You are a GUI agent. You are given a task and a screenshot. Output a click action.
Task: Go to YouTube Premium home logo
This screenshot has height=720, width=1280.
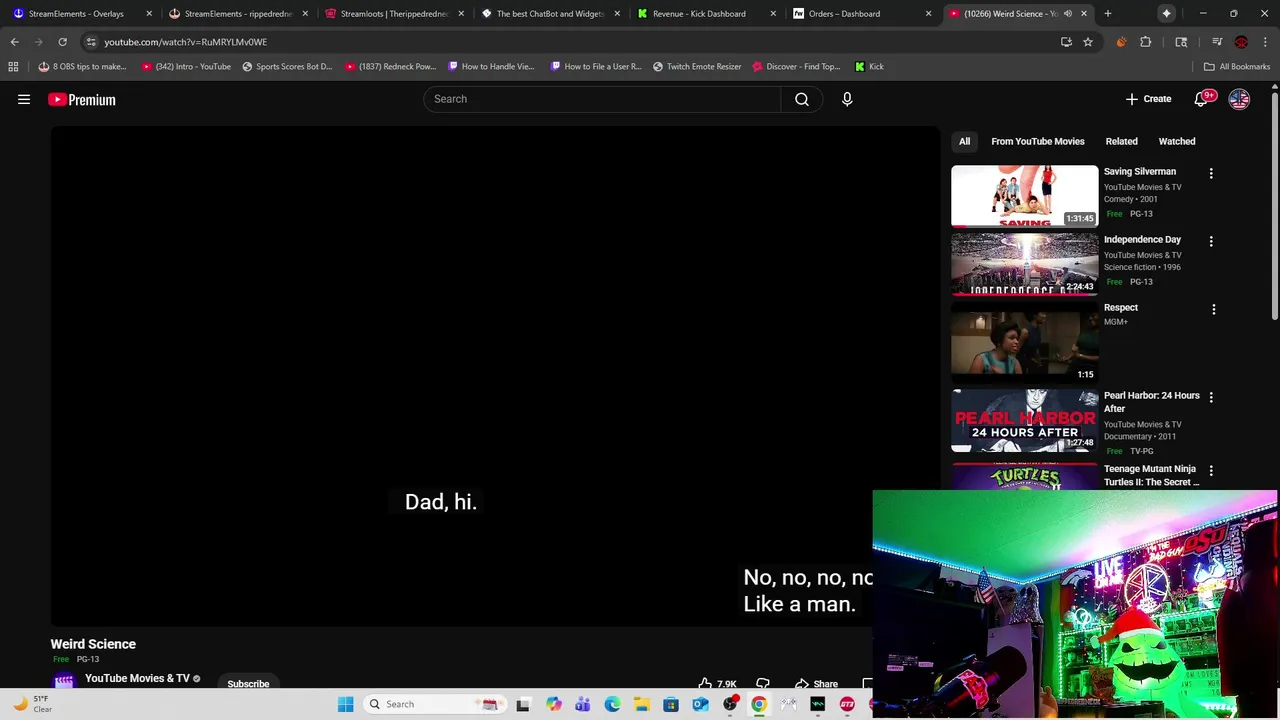(x=82, y=99)
